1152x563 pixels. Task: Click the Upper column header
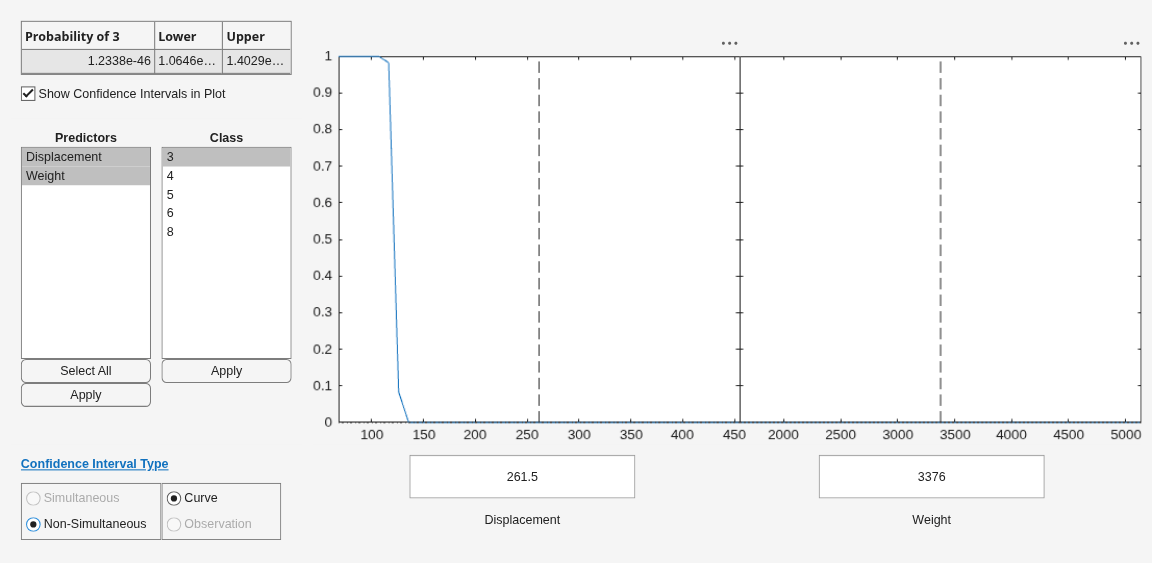(x=257, y=36)
